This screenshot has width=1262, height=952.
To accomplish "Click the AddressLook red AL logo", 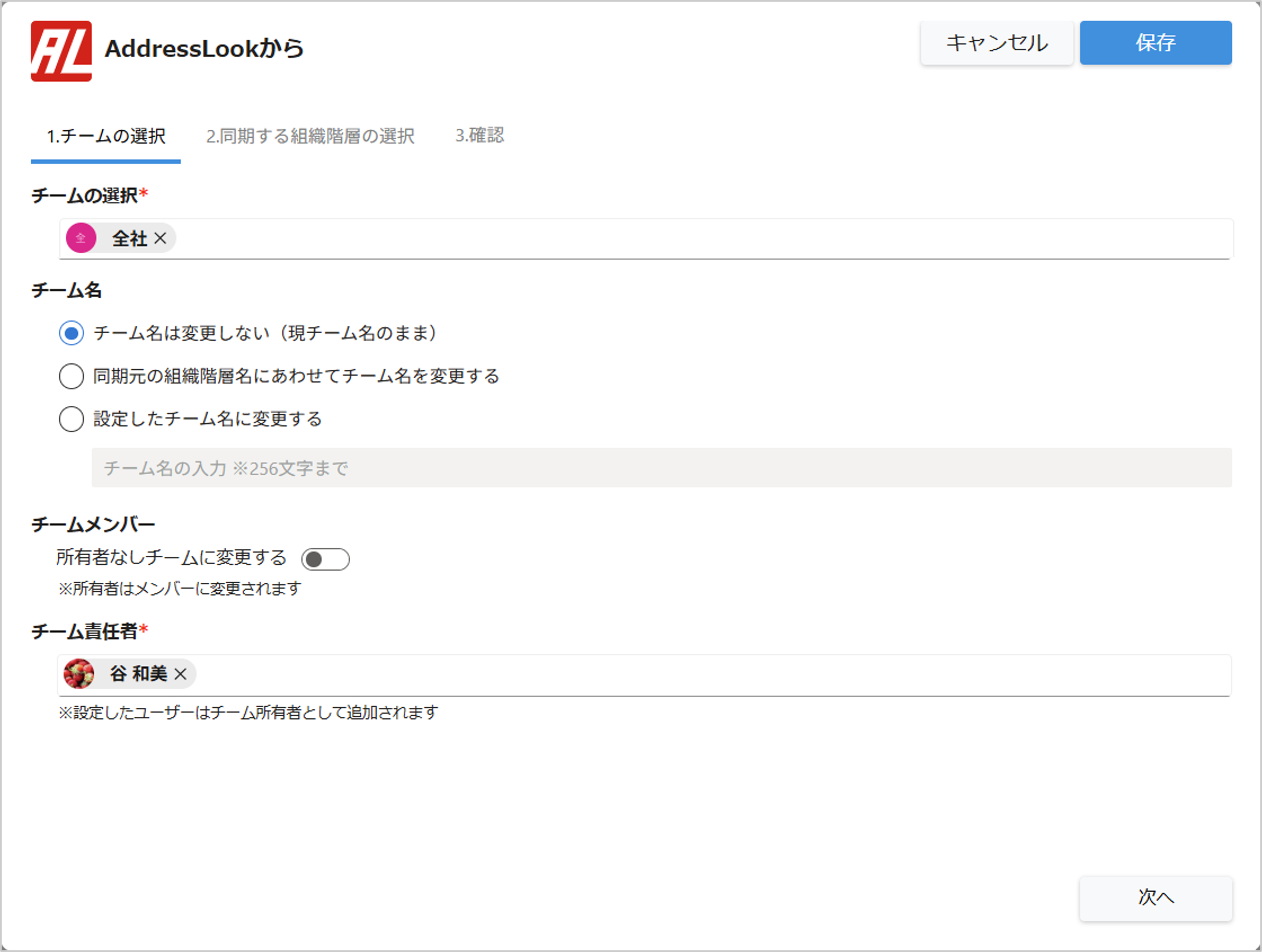I will [x=61, y=51].
